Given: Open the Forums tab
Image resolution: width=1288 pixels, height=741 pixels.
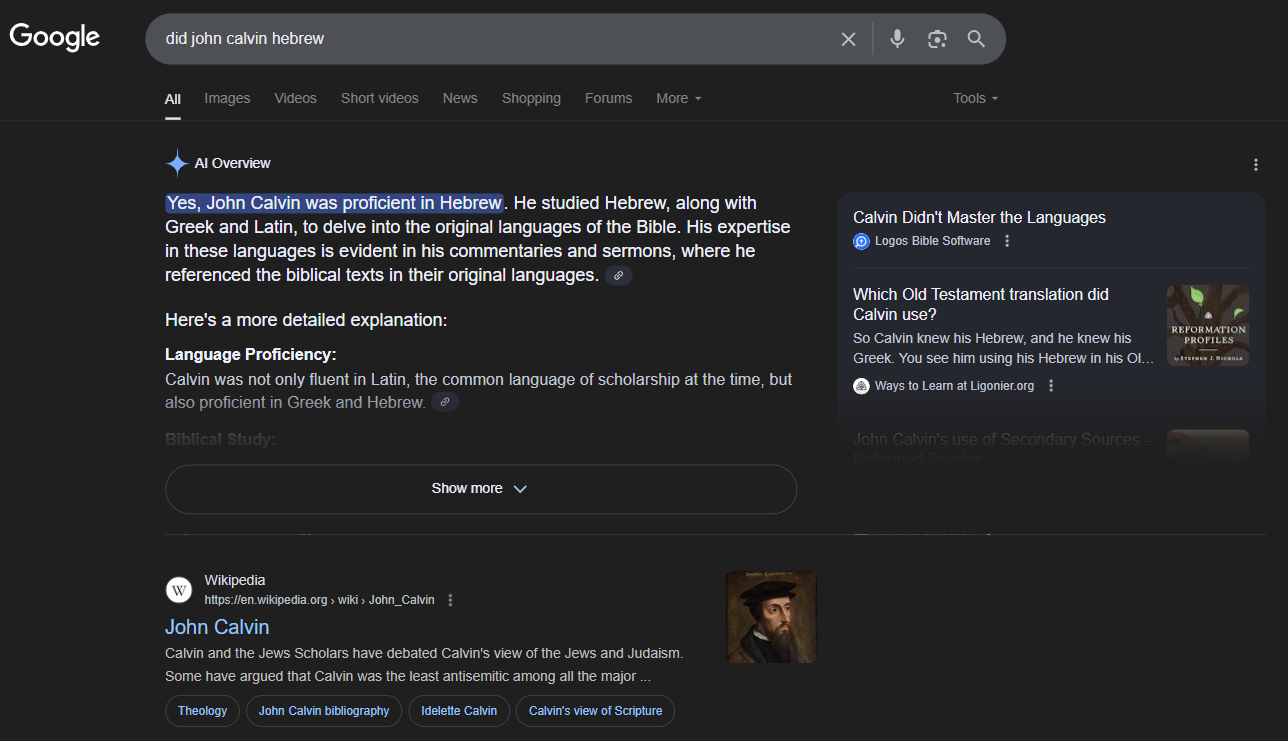Looking at the screenshot, I should (x=608, y=98).
